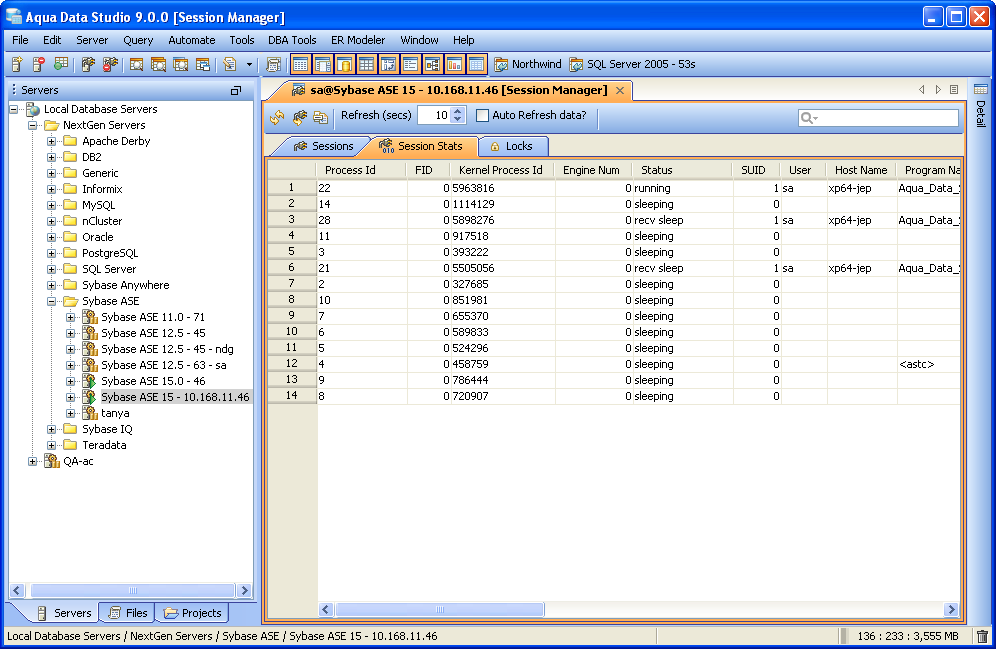Open the DBA Tools menu
This screenshot has height=649, width=996.
pyautogui.click(x=292, y=40)
